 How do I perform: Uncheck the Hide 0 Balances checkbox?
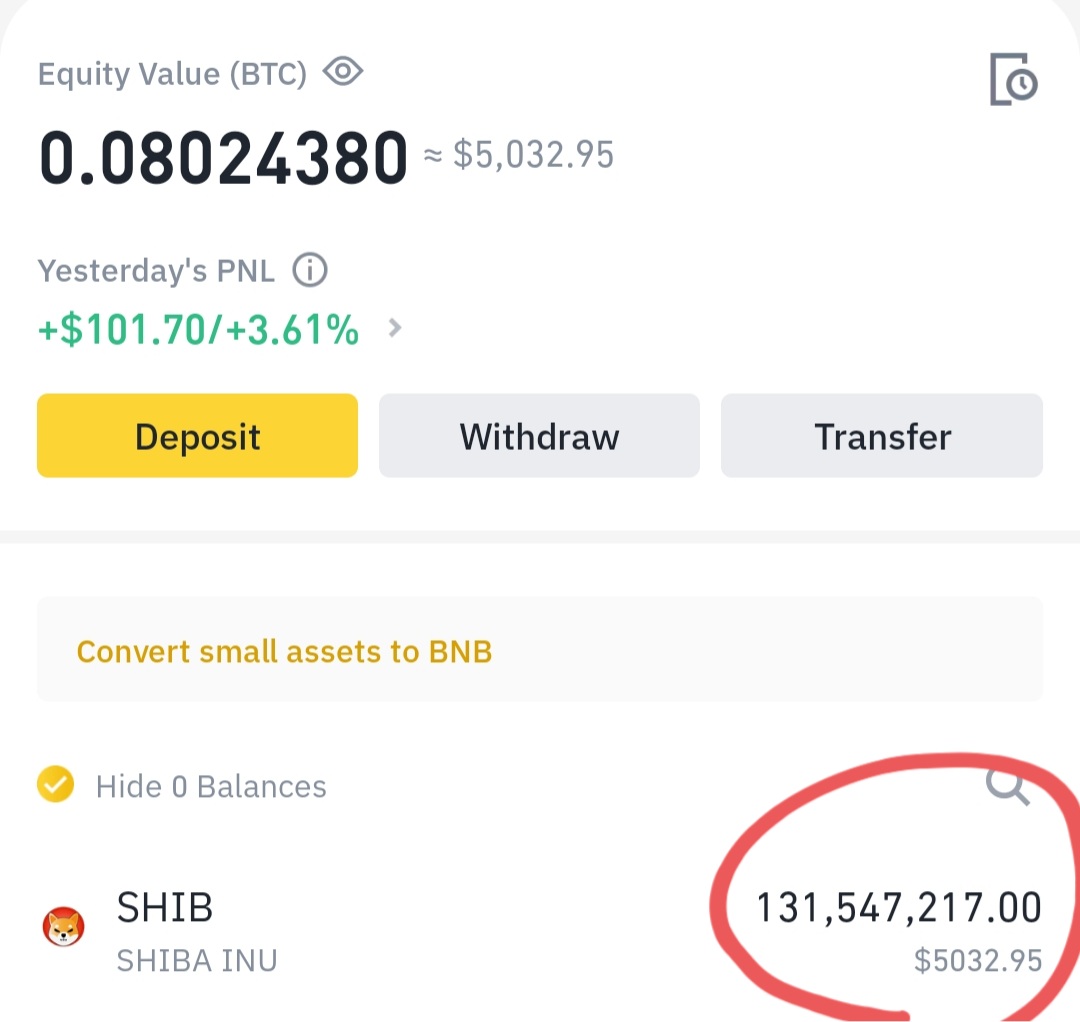click(55, 784)
